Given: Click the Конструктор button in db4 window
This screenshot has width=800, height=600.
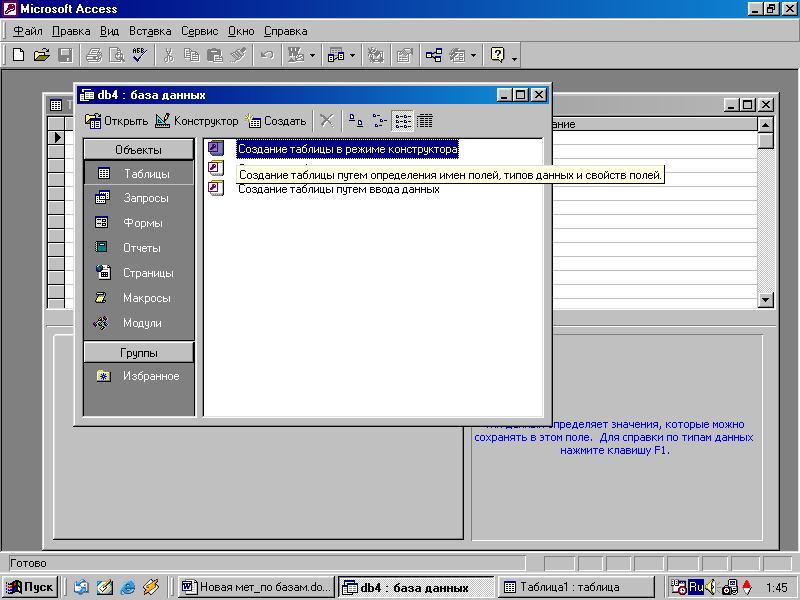Looking at the screenshot, I should coord(196,121).
